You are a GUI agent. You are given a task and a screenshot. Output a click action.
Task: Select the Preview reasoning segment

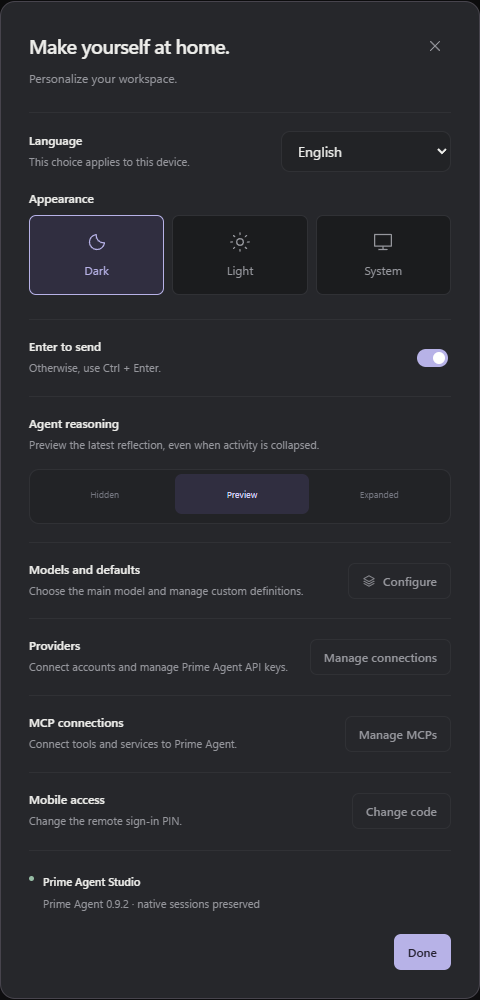pos(242,494)
